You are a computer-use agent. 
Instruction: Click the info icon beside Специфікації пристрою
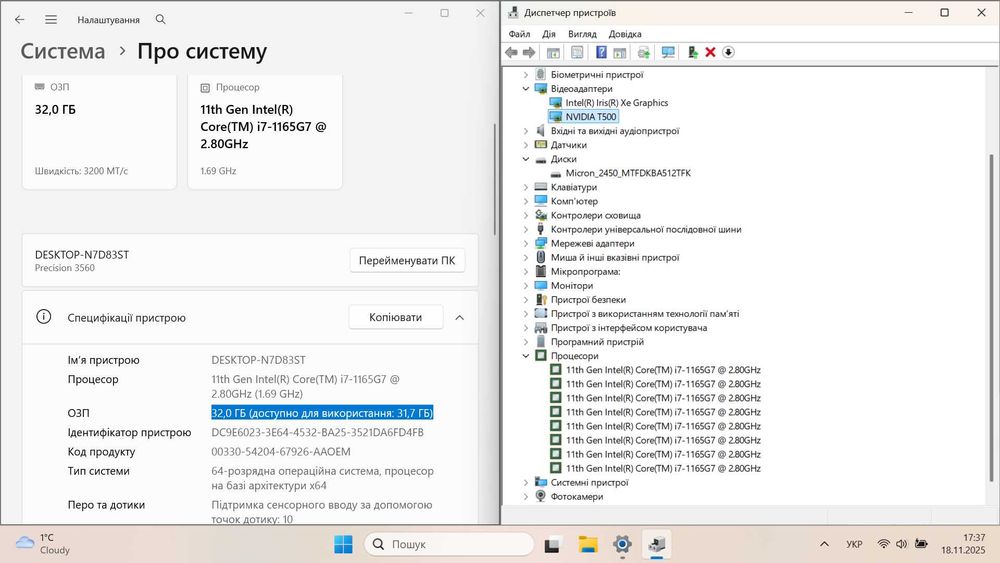[43, 316]
